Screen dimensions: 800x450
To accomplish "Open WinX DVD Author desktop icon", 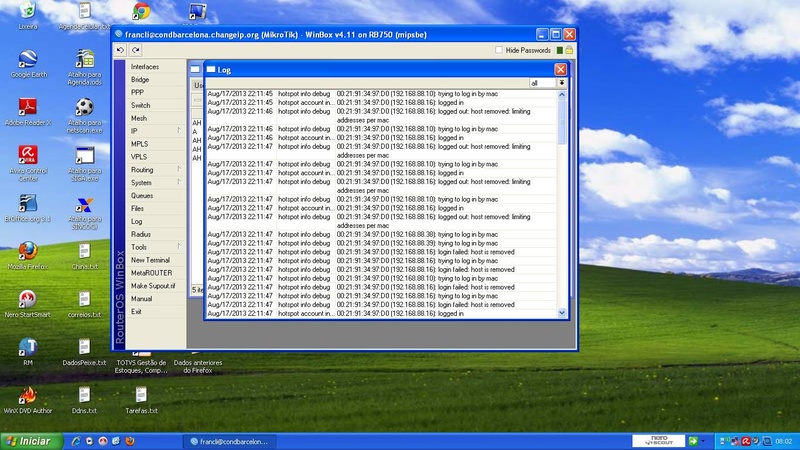I will point(28,400).
